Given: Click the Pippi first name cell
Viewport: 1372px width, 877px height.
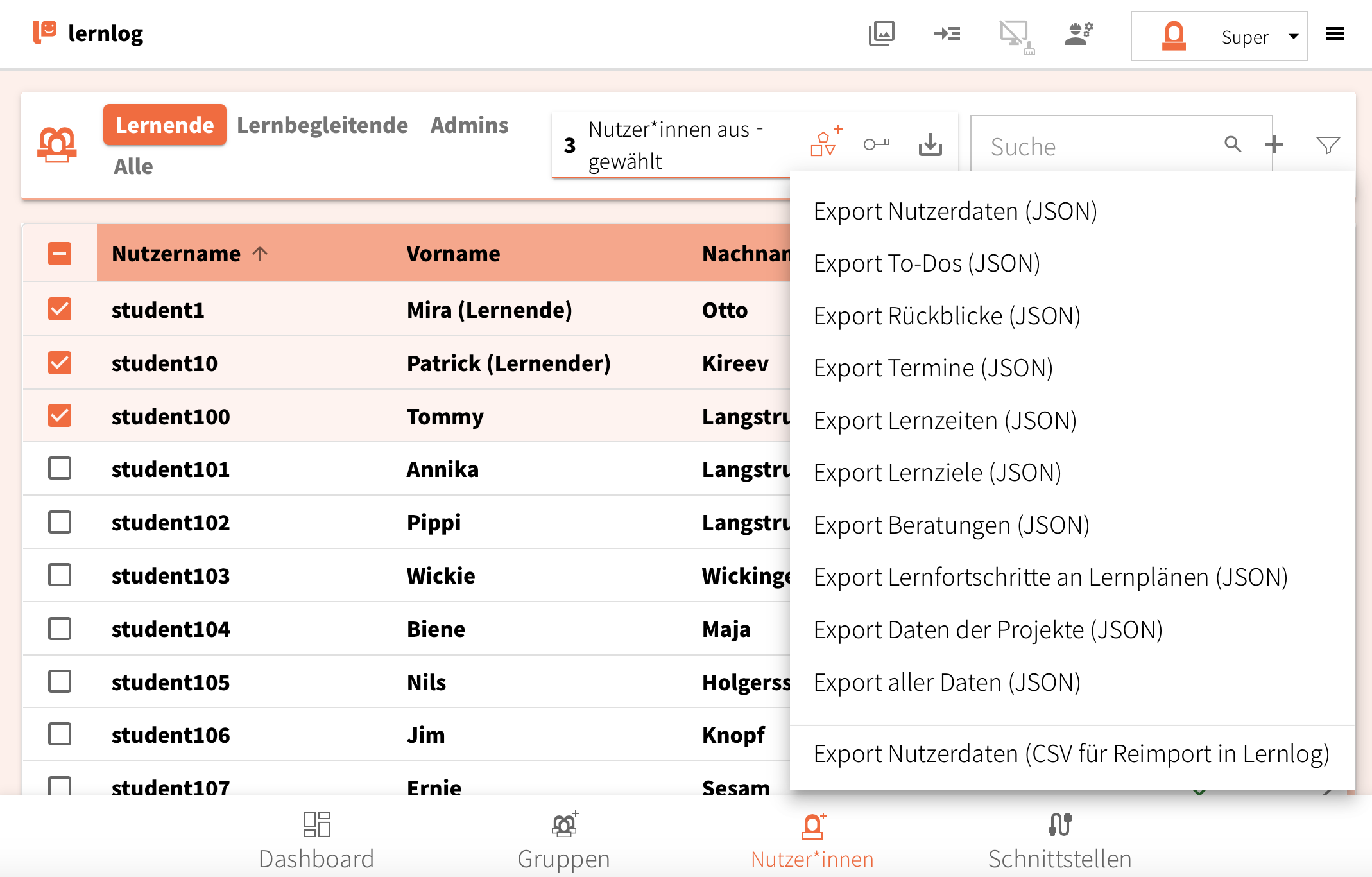Looking at the screenshot, I should coord(434,523).
